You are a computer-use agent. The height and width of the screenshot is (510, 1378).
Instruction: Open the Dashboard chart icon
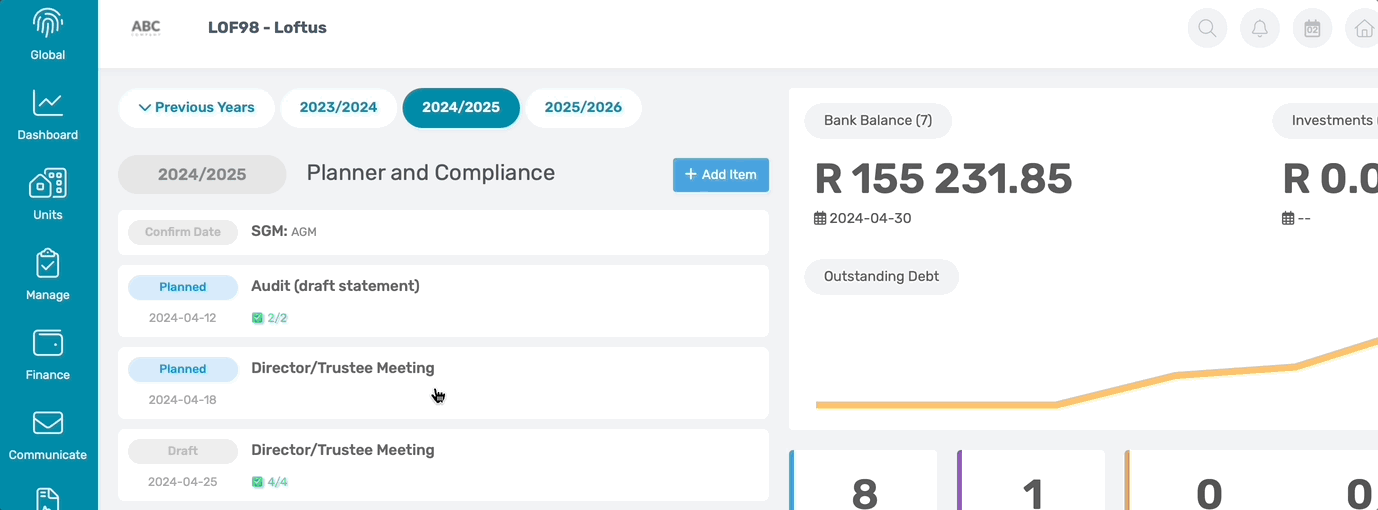[x=48, y=103]
